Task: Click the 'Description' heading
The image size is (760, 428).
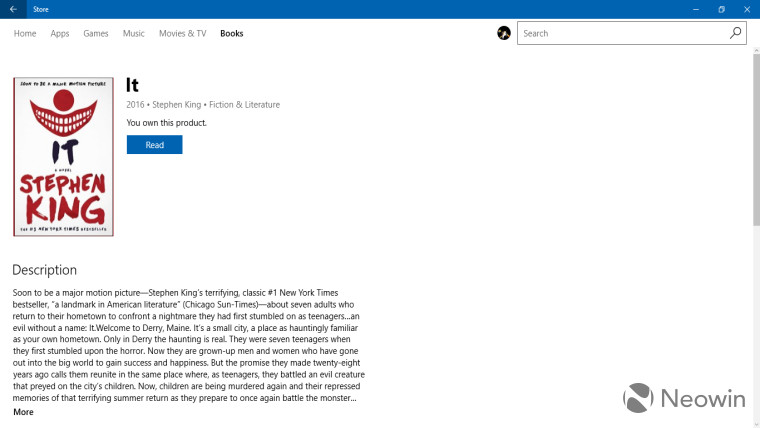Action: (x=45, y=270)
